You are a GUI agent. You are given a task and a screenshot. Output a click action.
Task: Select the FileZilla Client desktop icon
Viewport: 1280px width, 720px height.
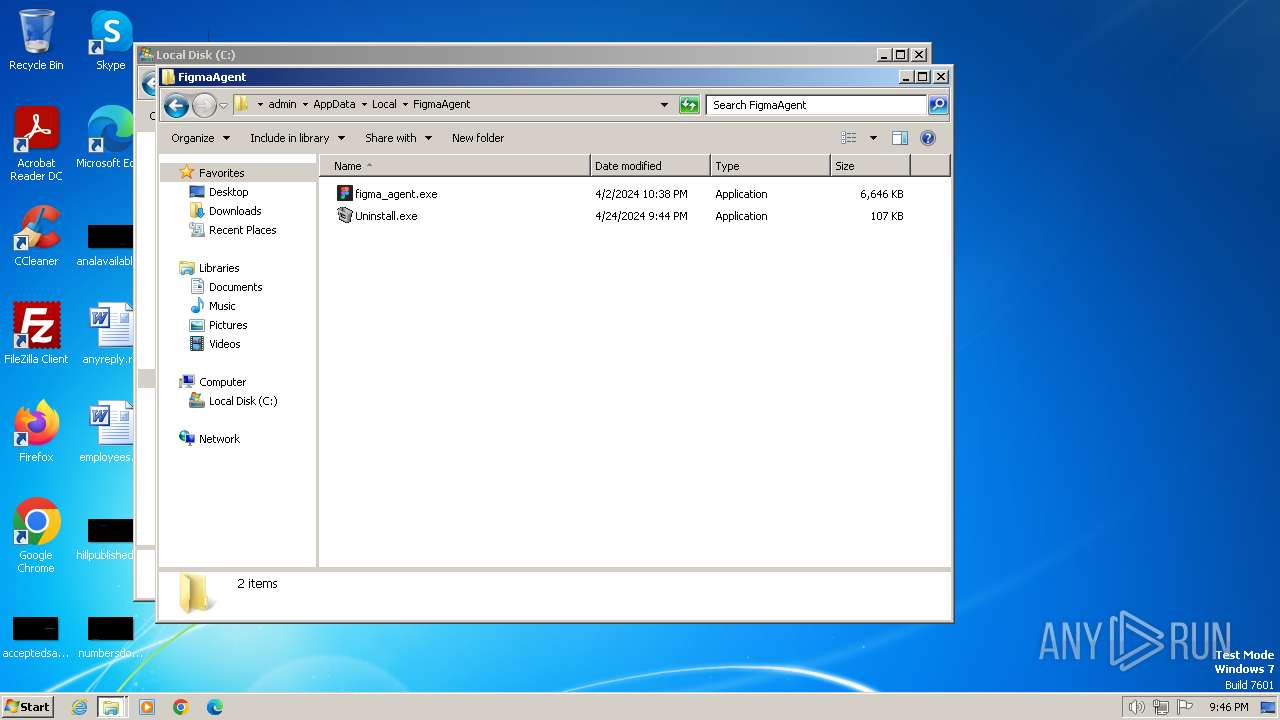point(36,333)
